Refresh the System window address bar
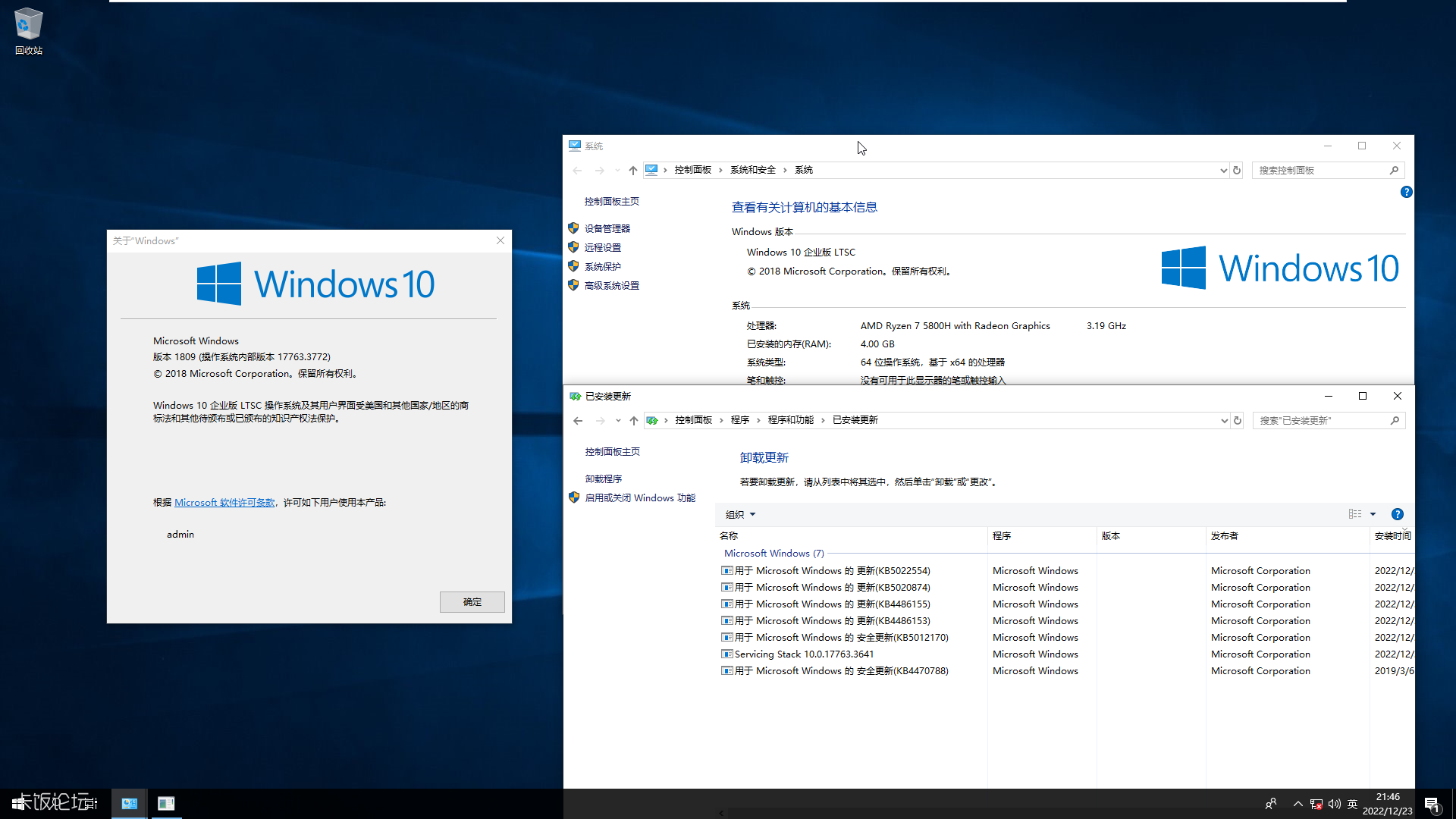Viewport: 1456px width, 819px height. click(1237, 171)
